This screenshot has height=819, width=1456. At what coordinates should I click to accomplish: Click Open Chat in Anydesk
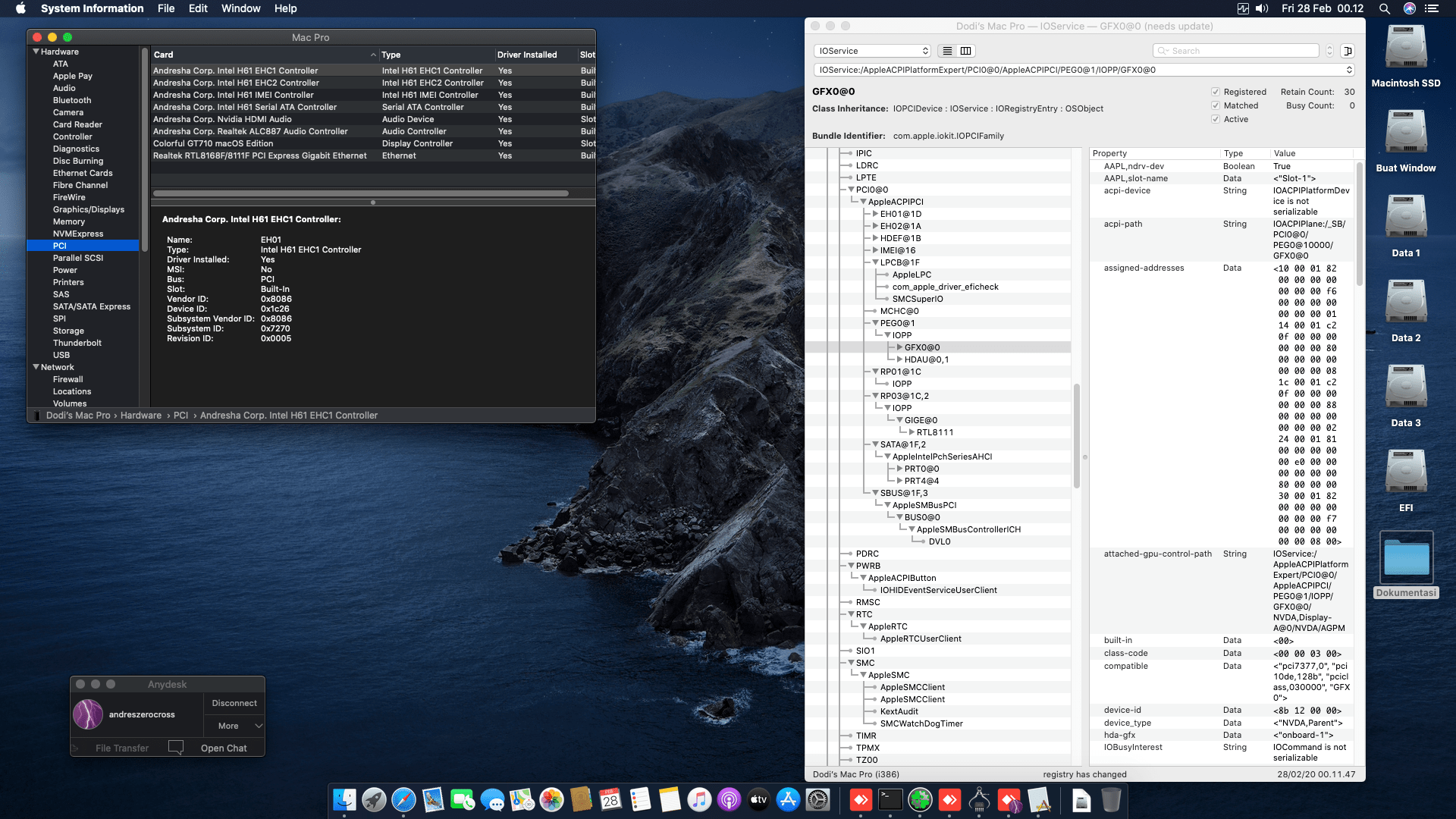tap(224, 748)
